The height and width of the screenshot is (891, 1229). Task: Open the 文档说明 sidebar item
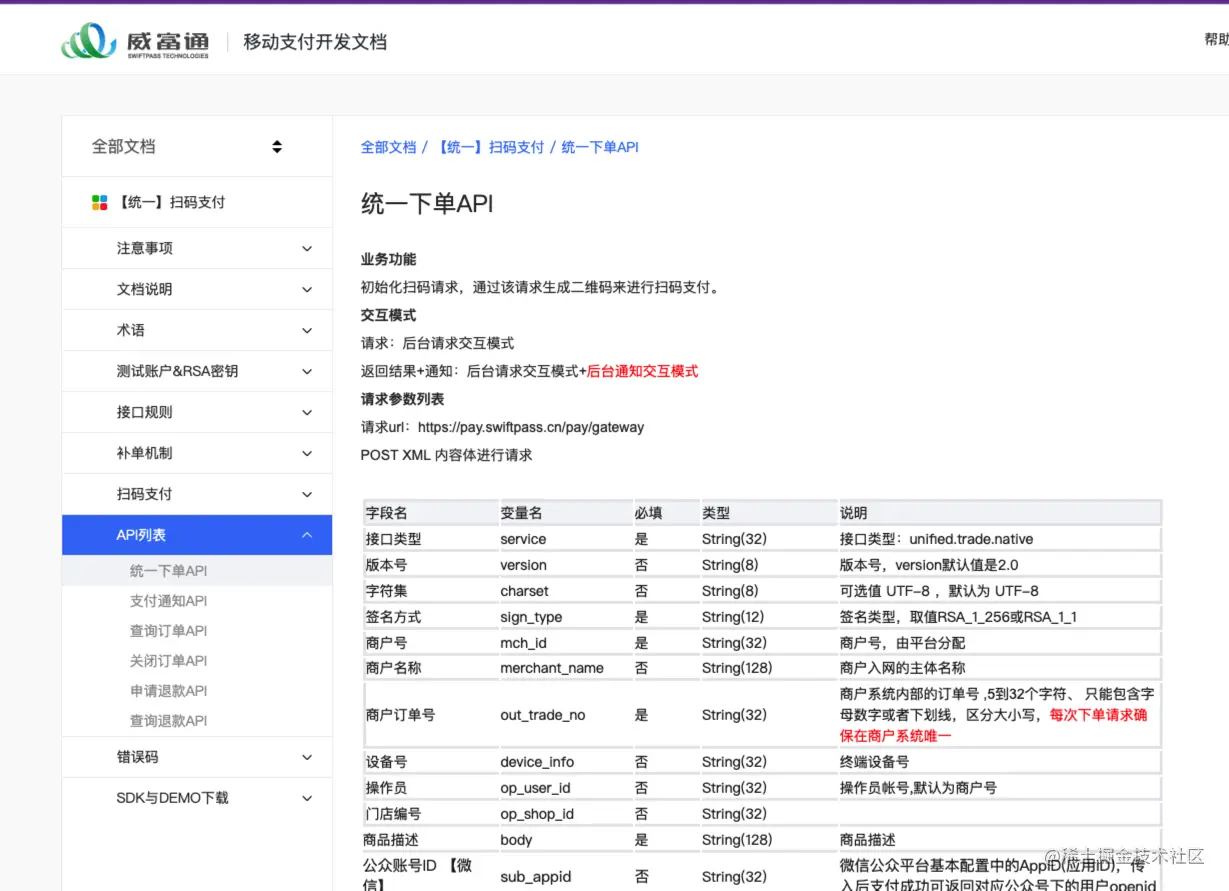pos(197,289)
